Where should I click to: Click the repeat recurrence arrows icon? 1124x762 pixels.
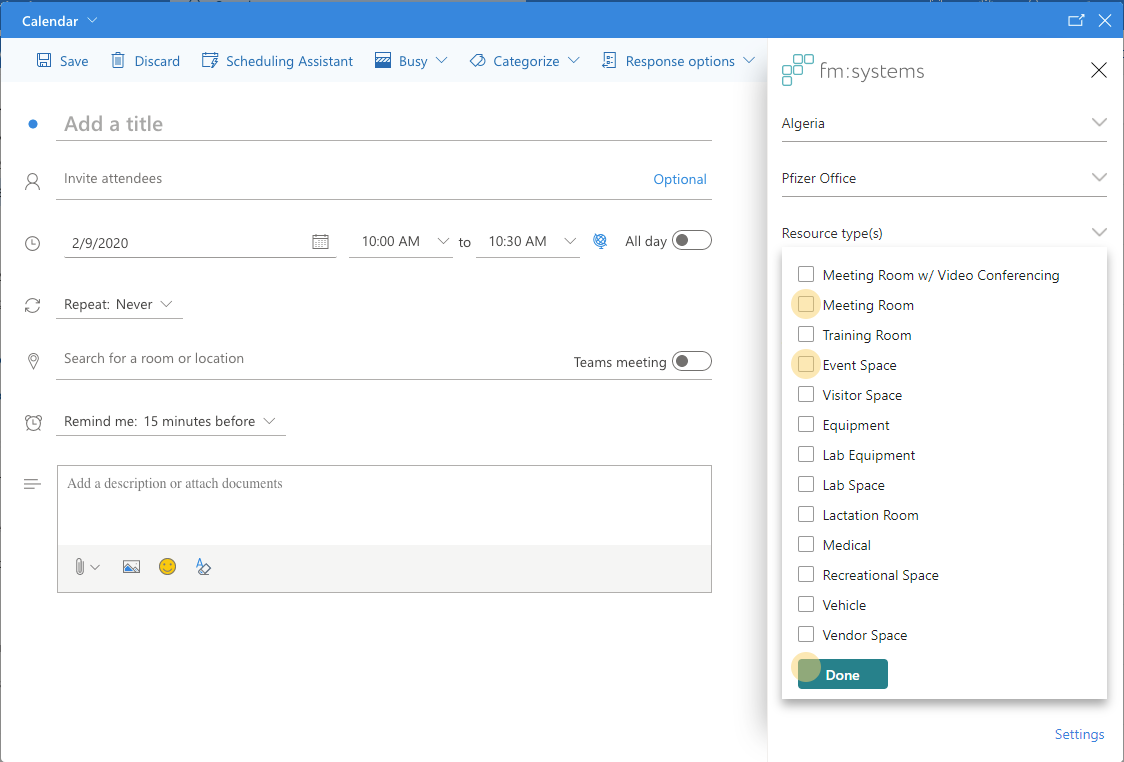coord(32,305)
